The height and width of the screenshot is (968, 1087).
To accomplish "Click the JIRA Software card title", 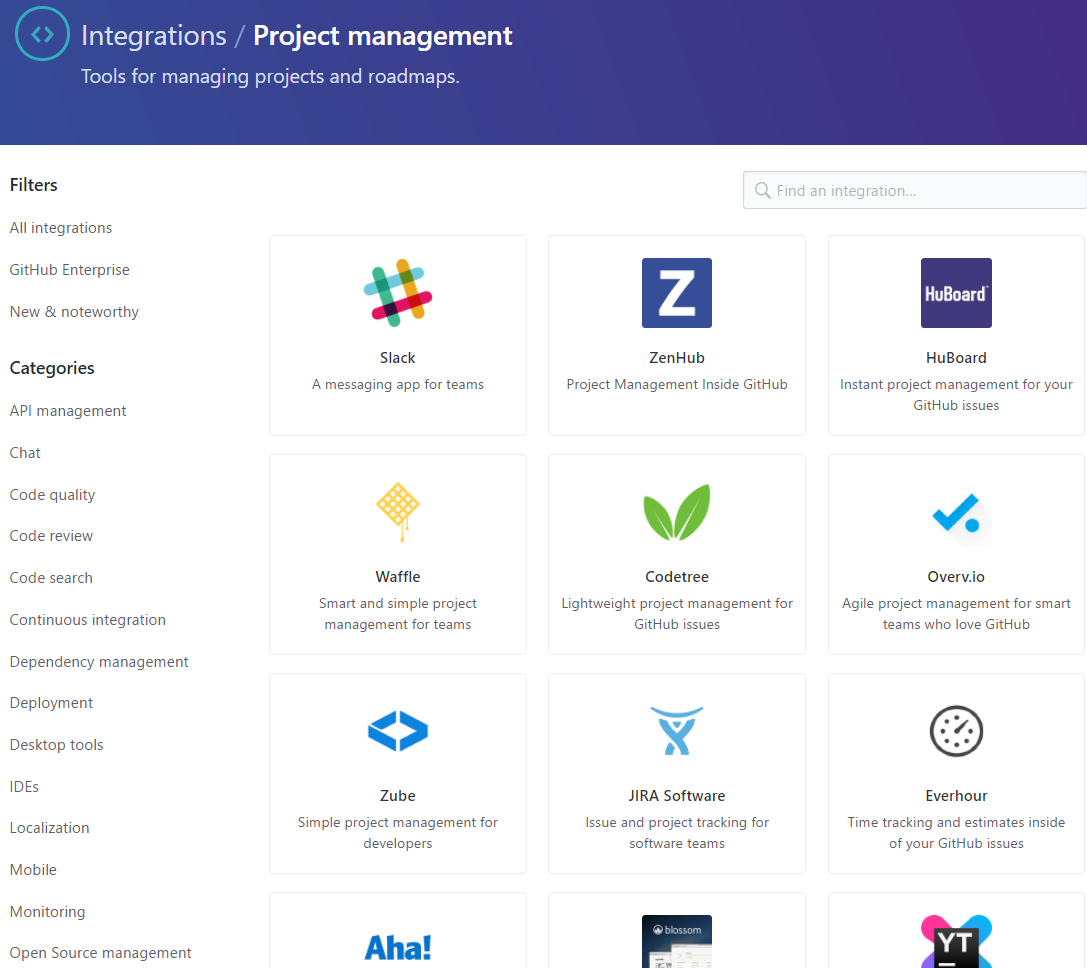I will [677, 796].
